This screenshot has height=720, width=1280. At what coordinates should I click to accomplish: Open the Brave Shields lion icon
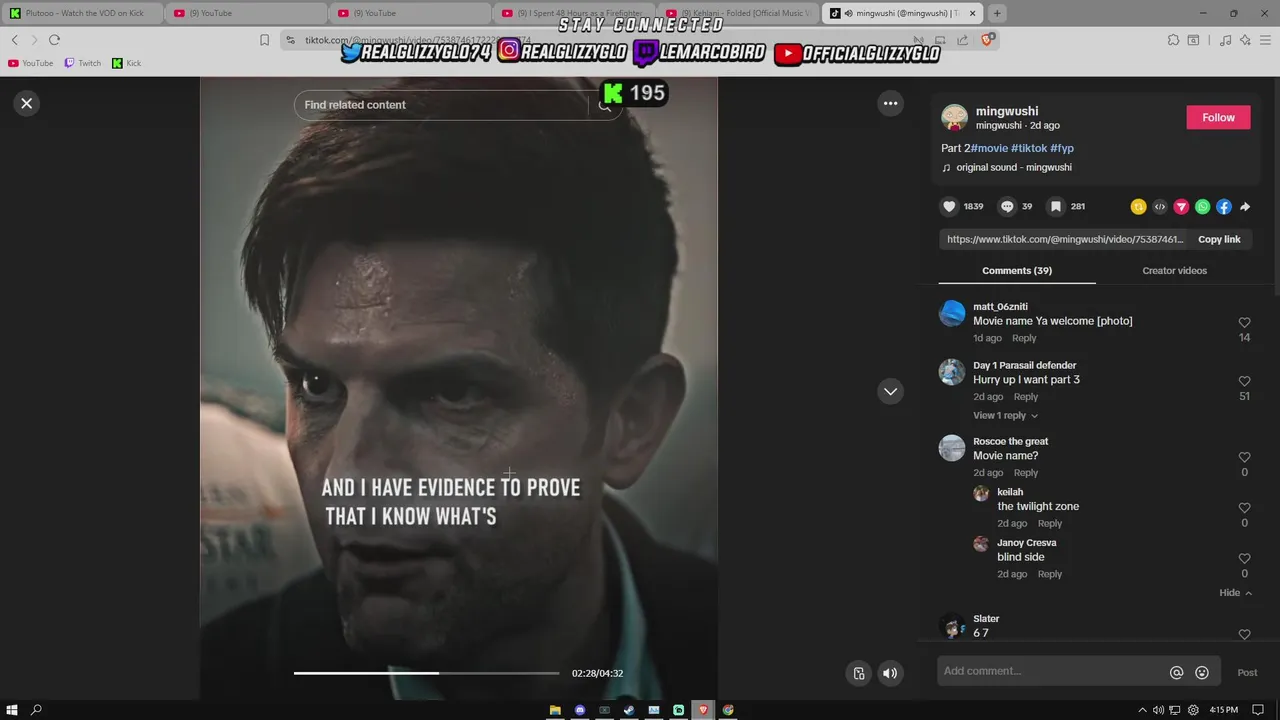[x=988, y=40]
